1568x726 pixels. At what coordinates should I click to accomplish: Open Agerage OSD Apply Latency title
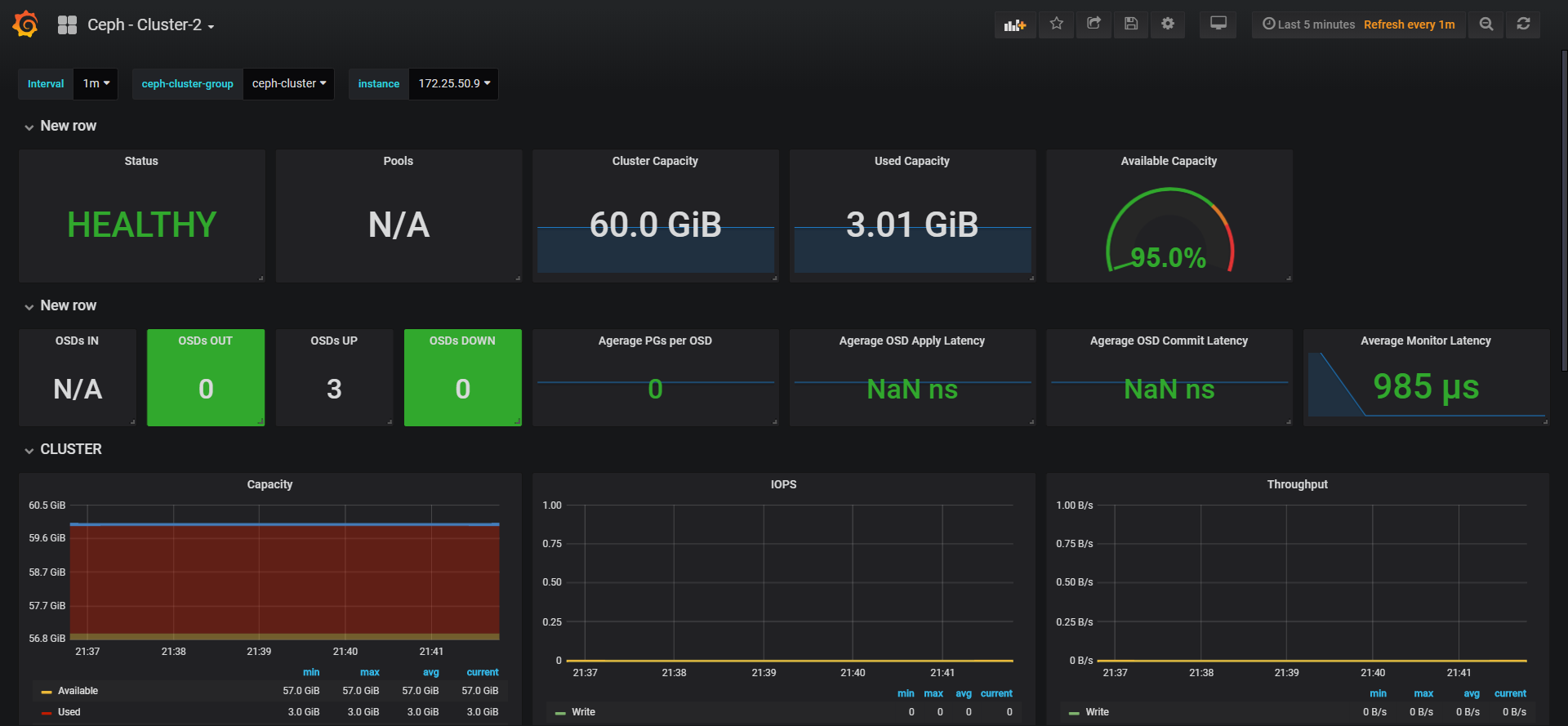(912, 341)
